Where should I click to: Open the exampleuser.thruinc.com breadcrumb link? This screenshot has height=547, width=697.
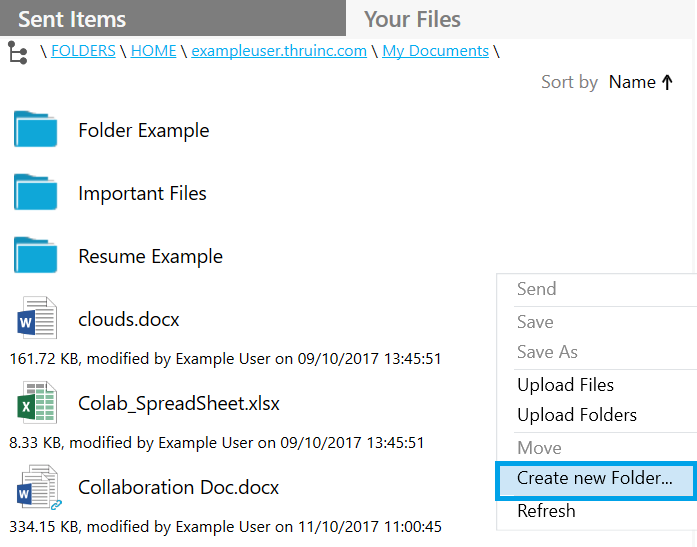[x=279, y=51]
